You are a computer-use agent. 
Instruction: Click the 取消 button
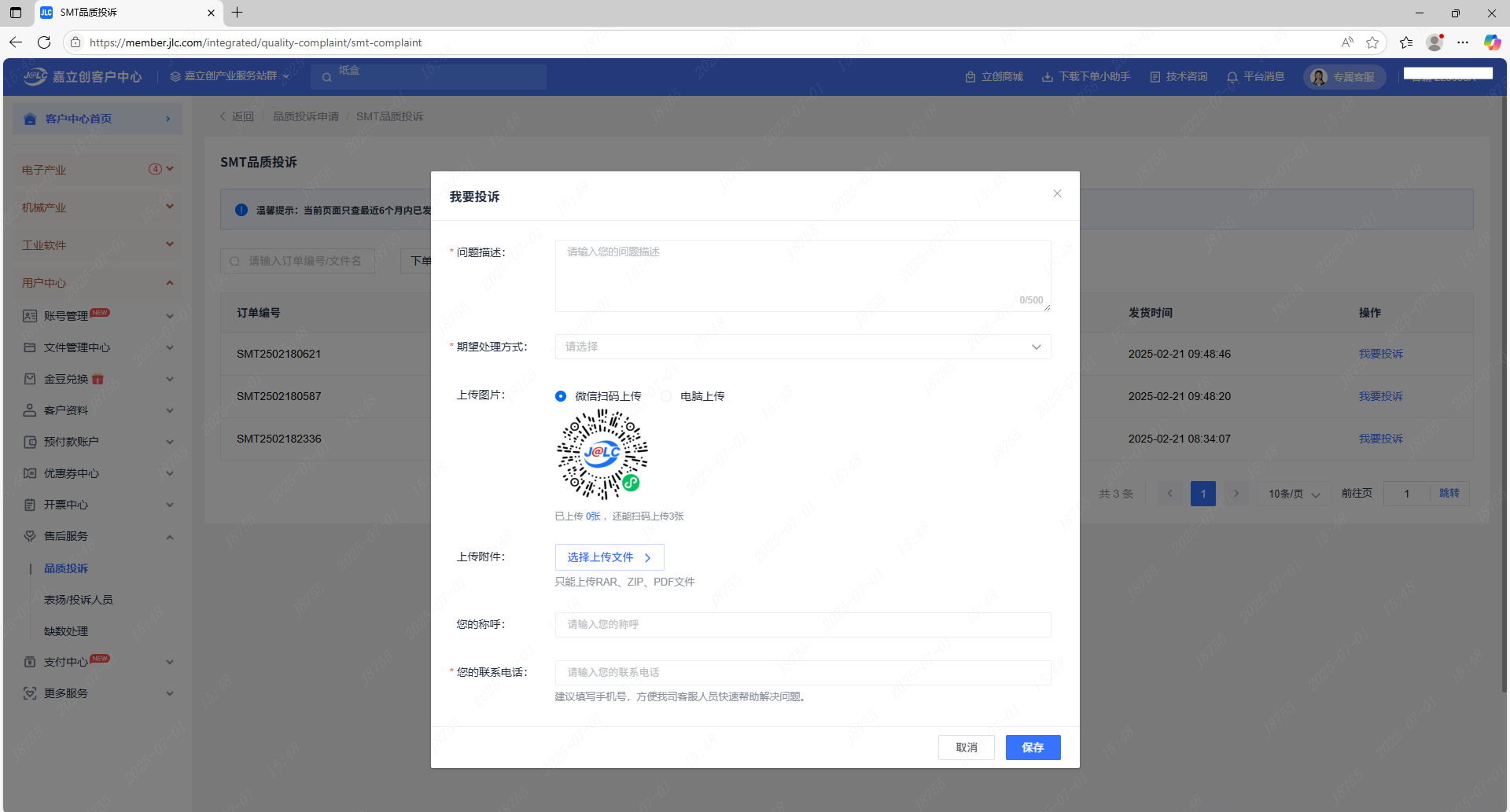[967, 748]
